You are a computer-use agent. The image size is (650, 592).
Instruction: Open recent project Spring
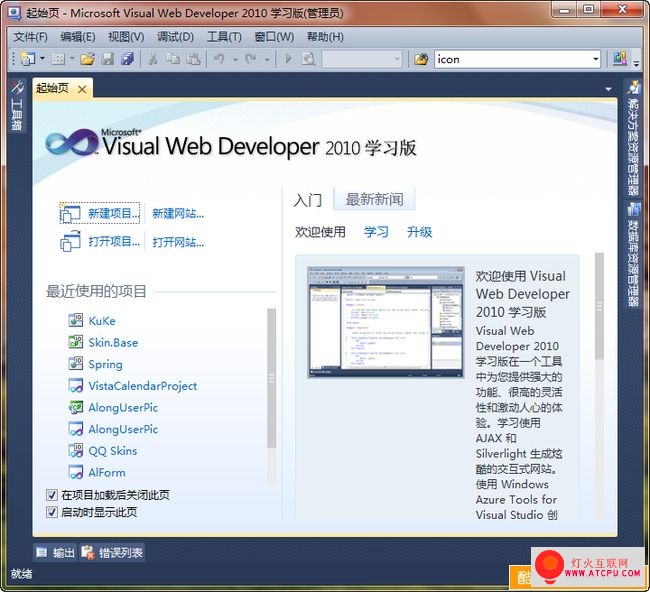coord(105,364)
